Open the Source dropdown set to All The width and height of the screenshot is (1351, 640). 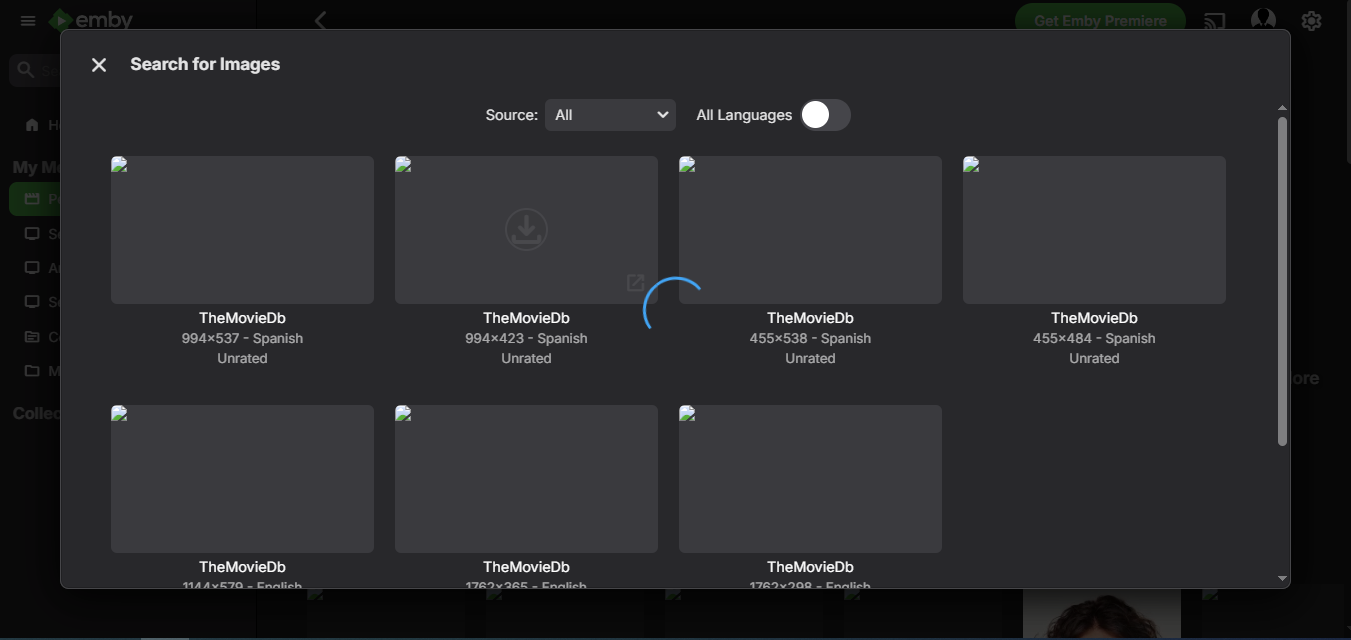pos(610,115)
